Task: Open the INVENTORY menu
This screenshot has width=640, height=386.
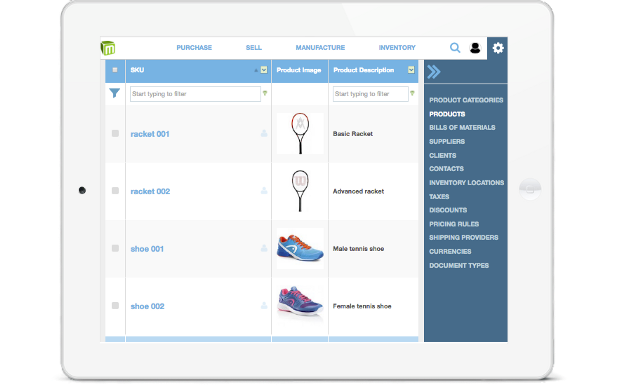Action: coord(397,48)
